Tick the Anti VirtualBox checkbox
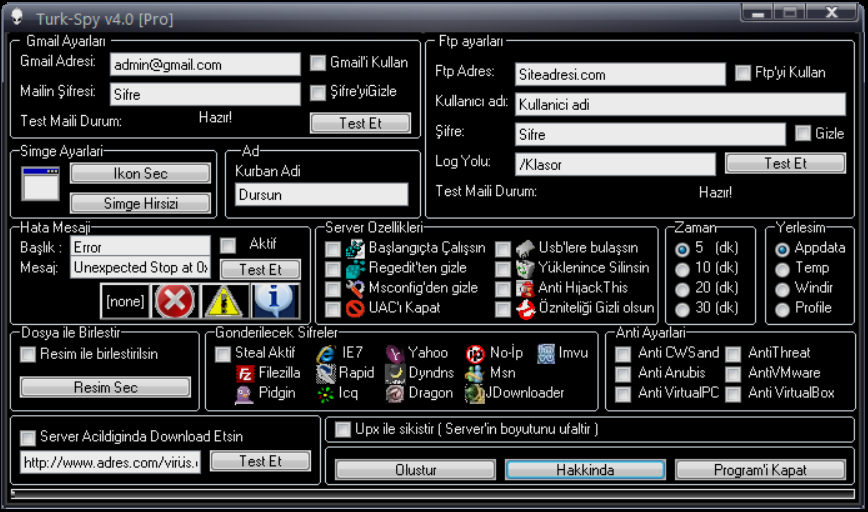This screenshot has width=868, height=512. click(733, 394)
